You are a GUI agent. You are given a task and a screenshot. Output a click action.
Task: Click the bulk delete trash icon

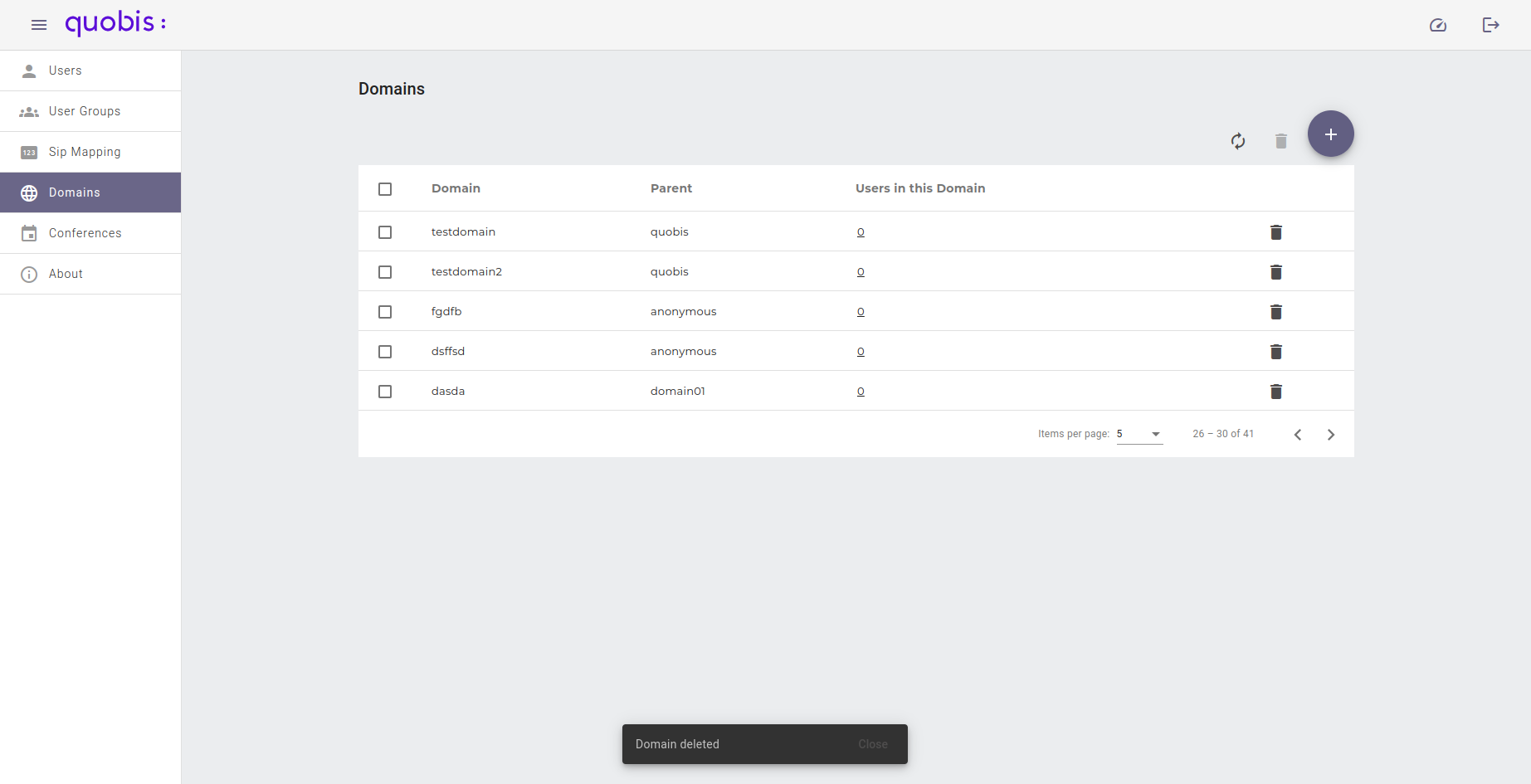[1281, 141]
